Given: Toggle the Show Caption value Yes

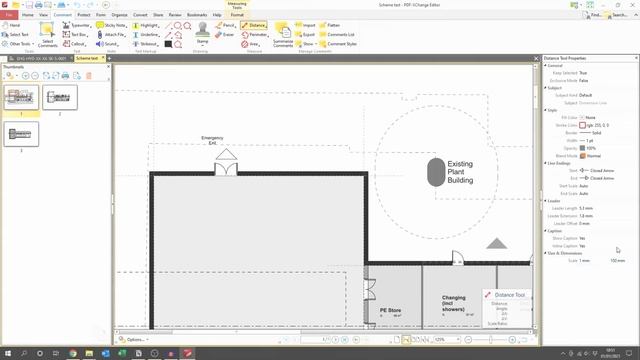Looking at the screenshot, I should [x=582, y=238].
